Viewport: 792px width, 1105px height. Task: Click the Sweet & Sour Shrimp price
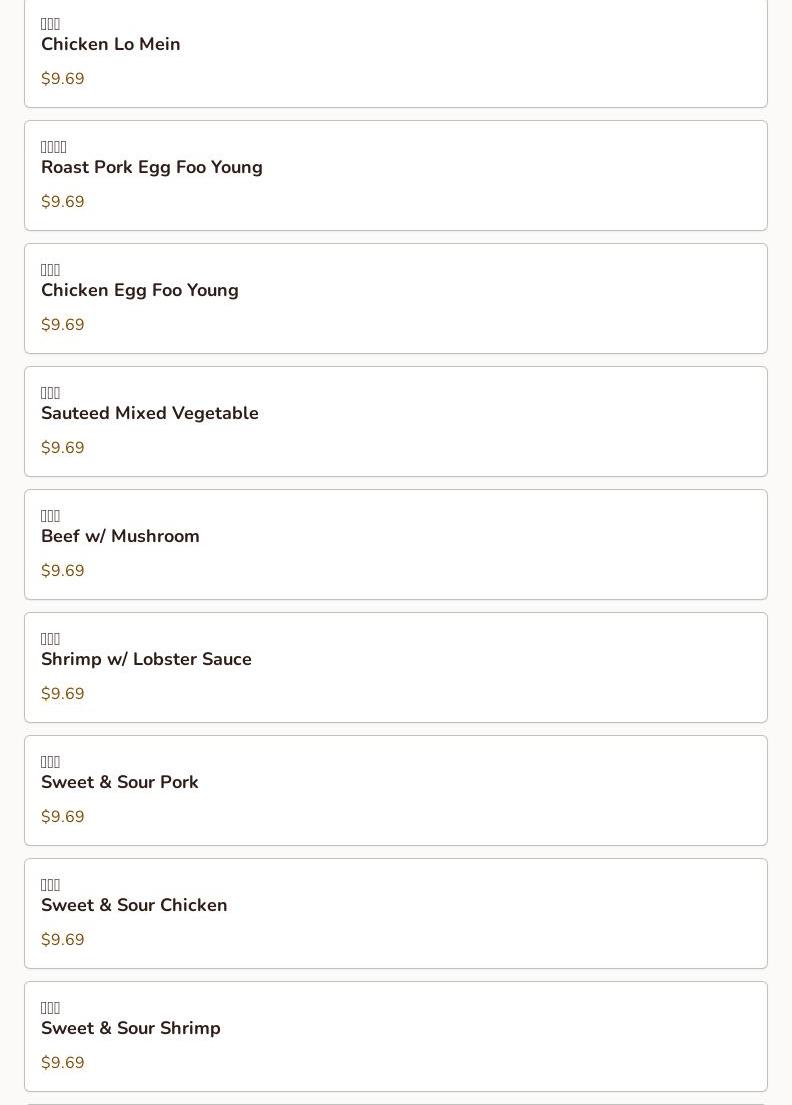[63, 1062]
